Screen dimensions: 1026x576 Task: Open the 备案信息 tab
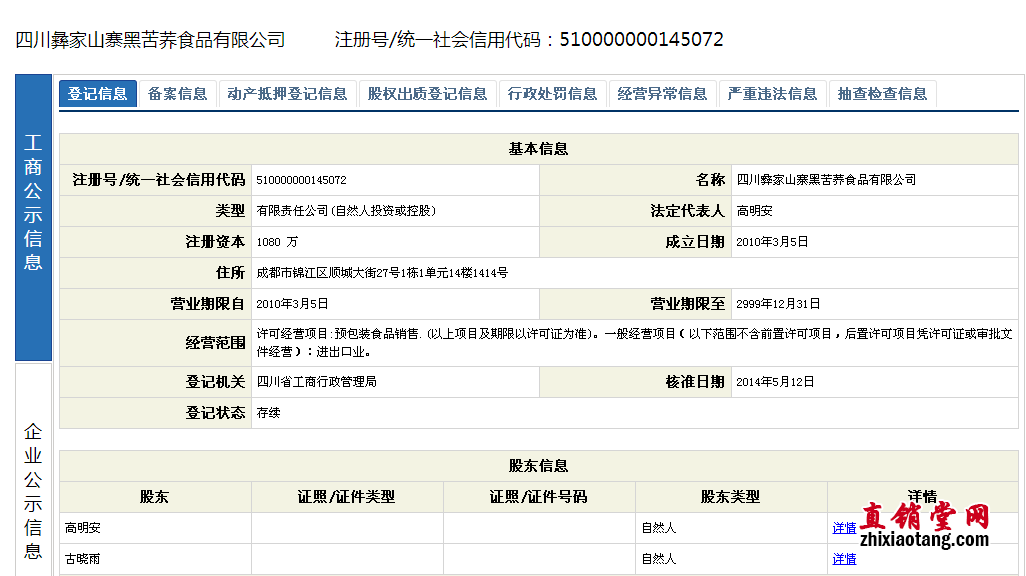(177, 94)
